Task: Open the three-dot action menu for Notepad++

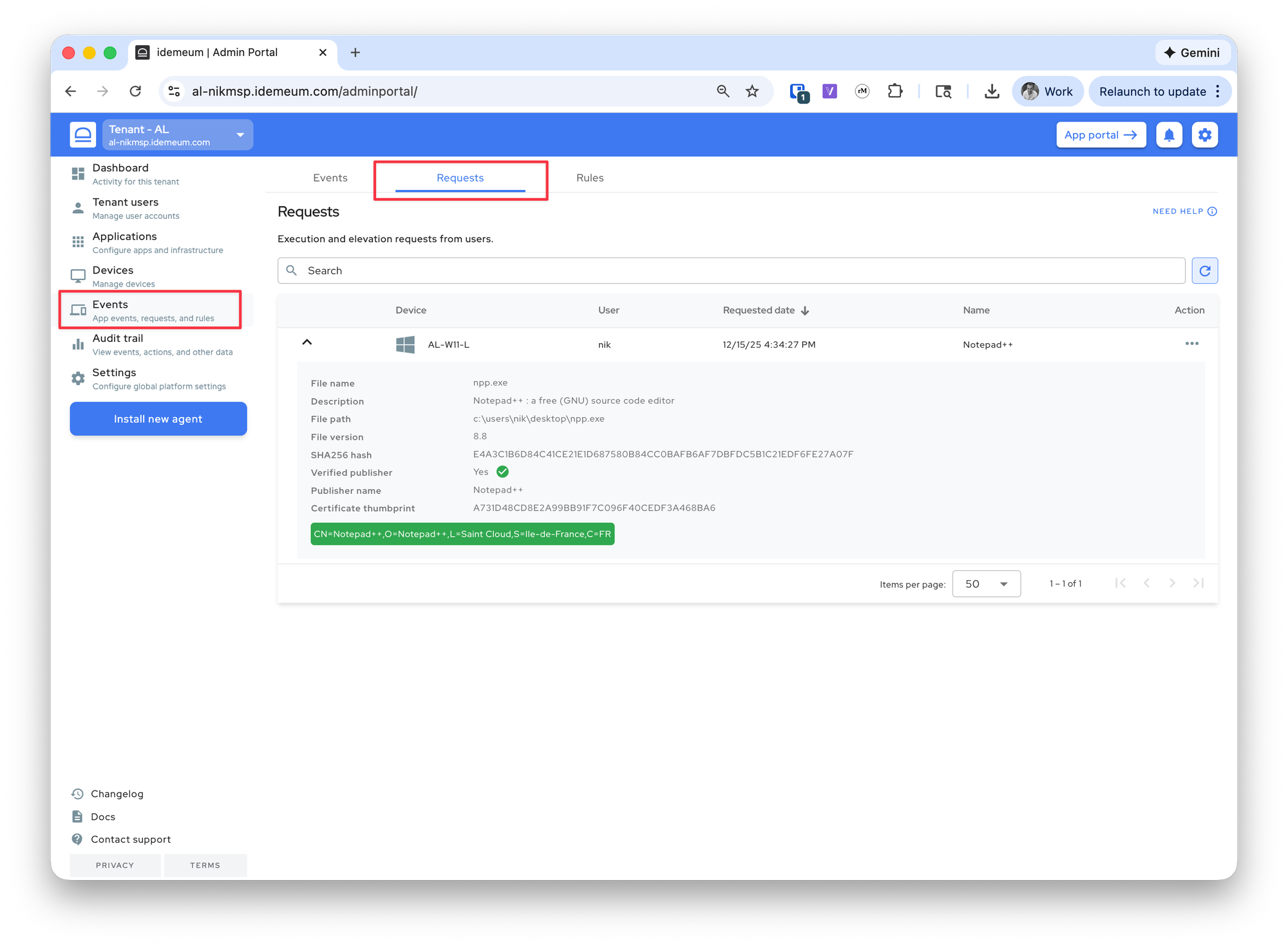Action: pyautogui.click(x=1191, y=344)
